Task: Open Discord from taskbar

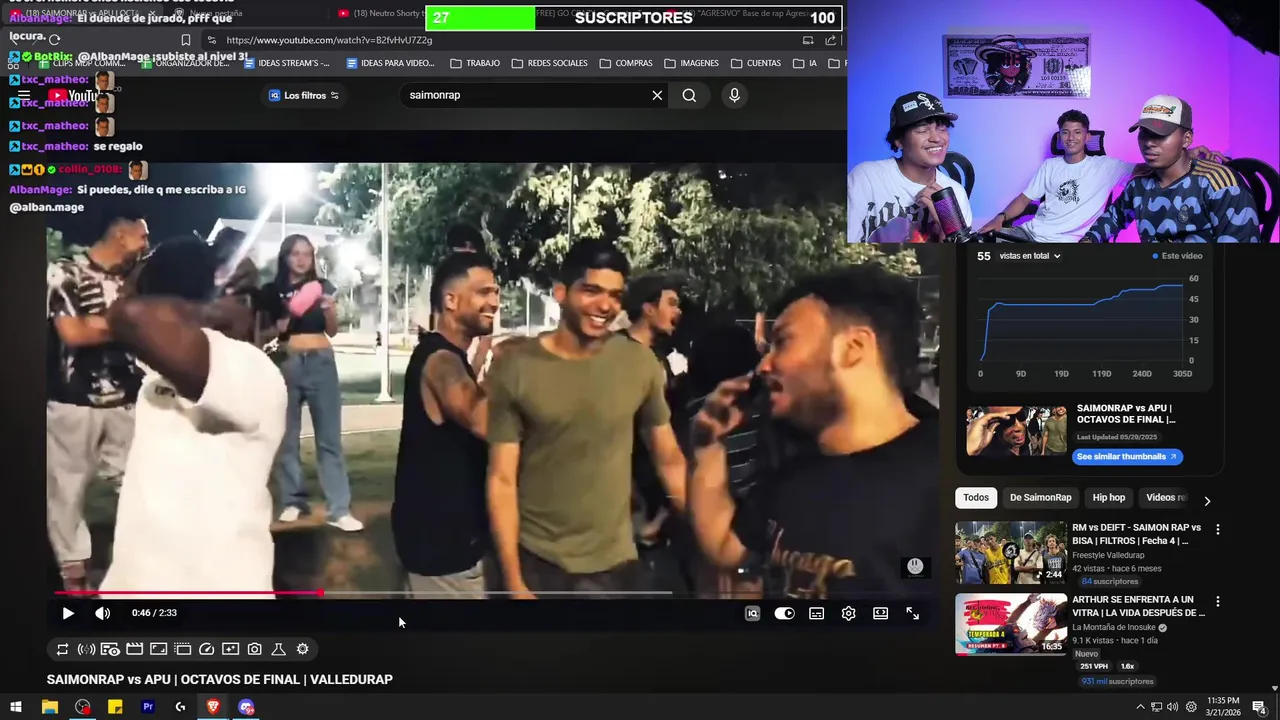Action: (246, 707)
